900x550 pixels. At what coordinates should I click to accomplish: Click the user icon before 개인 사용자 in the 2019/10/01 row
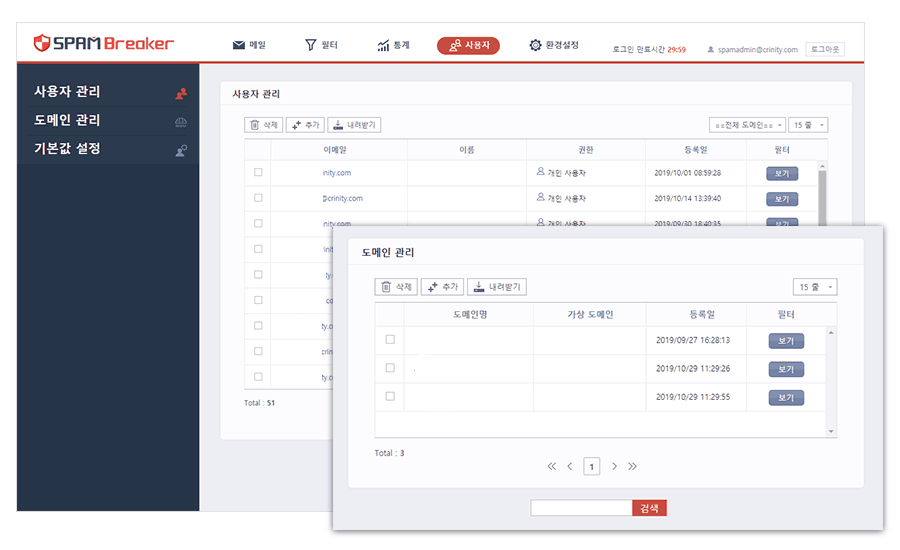point(540,172)
